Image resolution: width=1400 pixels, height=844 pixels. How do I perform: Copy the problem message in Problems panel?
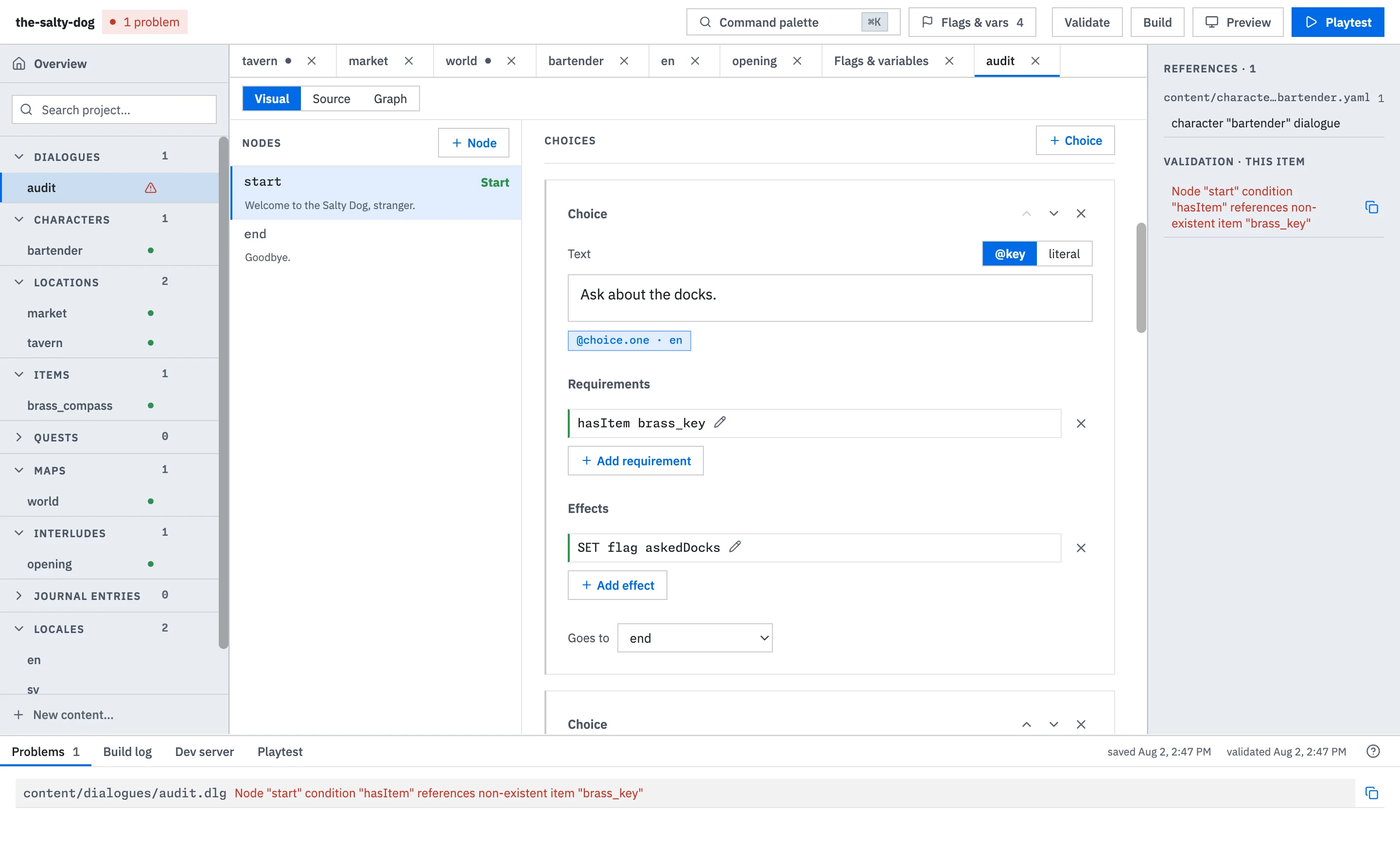click(x=1372, y=793)
